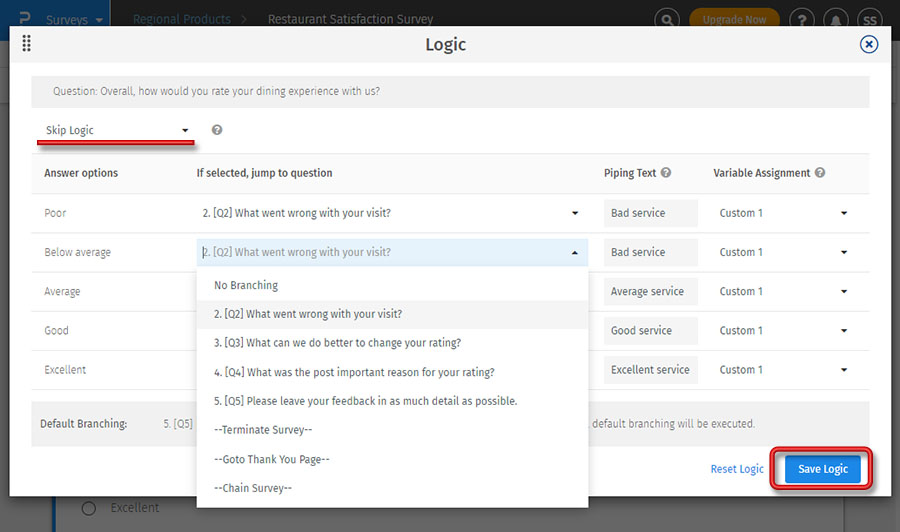The height and width of the screenshot is (532, 900).
Task: Click help icon beside Skip Logic dropdown
Action: (x=217, y=130)
